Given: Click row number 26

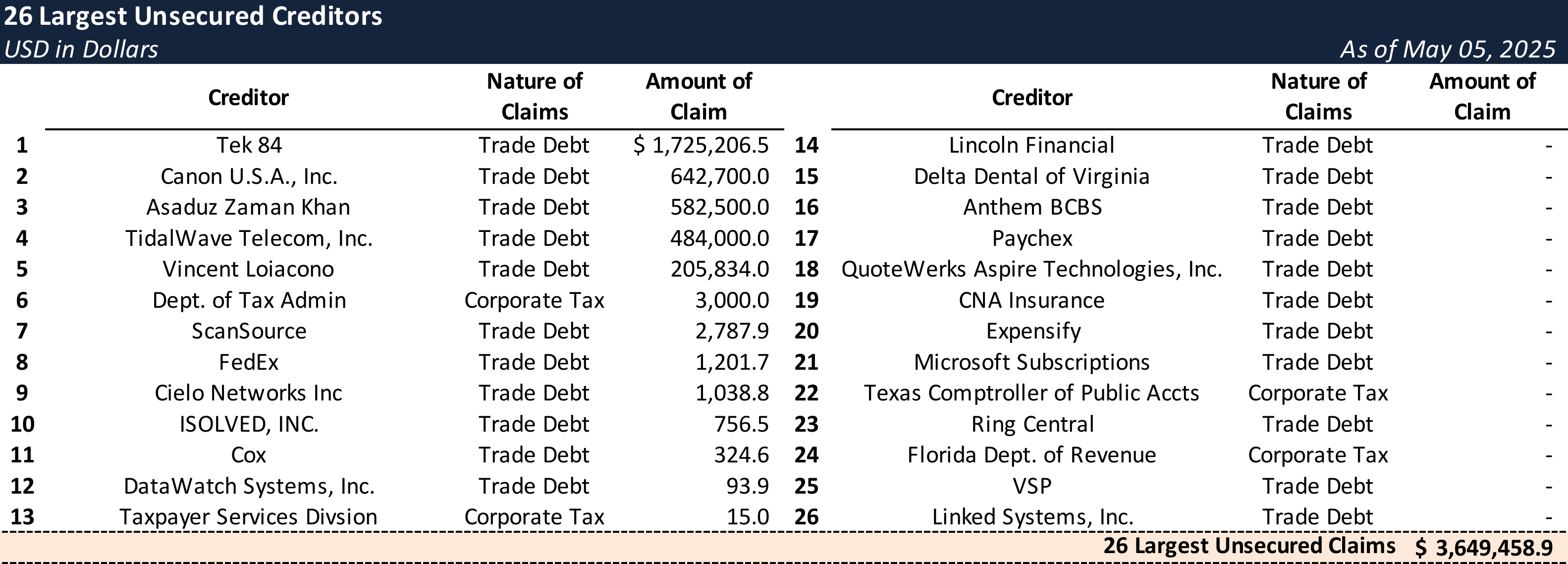Looking at the screenshot, I should coord(807,517).
